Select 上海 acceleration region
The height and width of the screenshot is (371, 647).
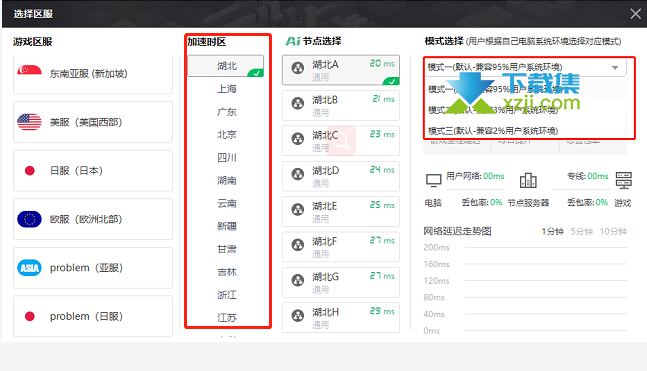(x=227, y=89)
